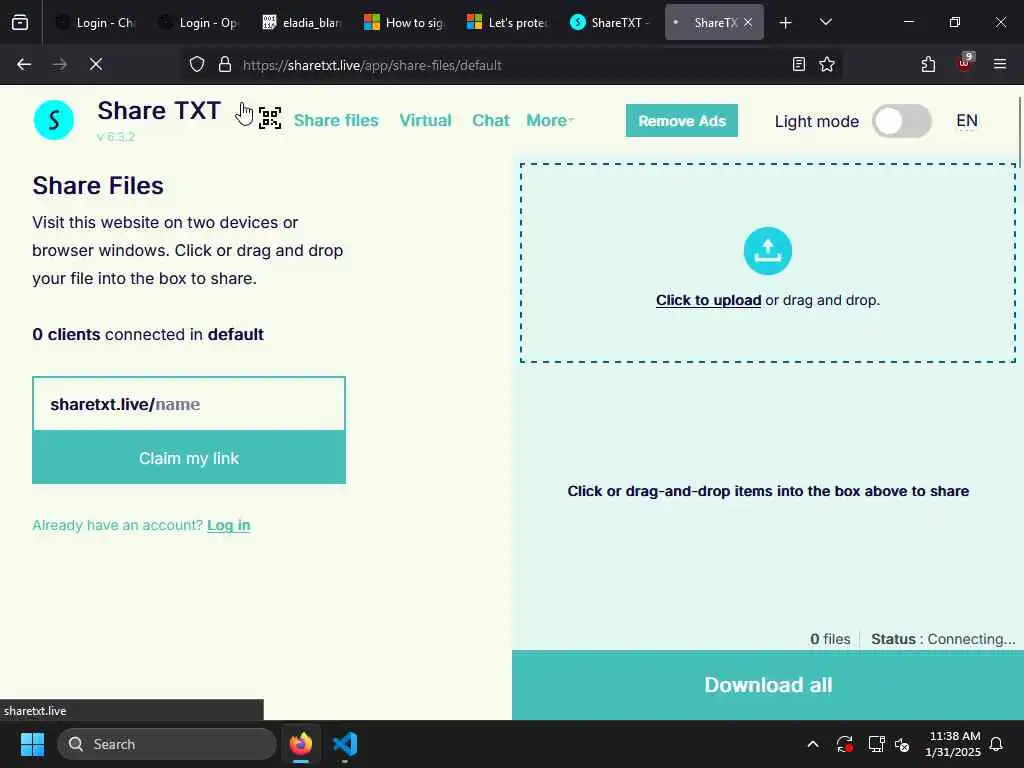The image size is (1024, 768).
Task: Expand the More navigation dropdown
Action: tap(550, 120)
